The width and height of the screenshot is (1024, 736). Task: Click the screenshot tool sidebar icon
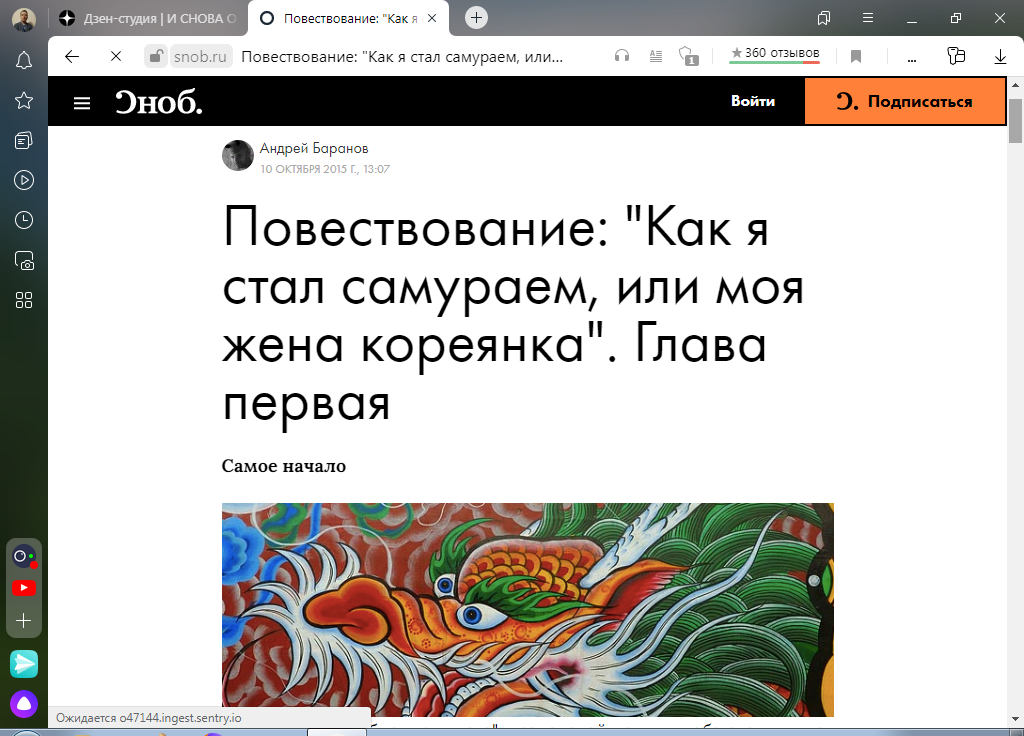(24, 261)
